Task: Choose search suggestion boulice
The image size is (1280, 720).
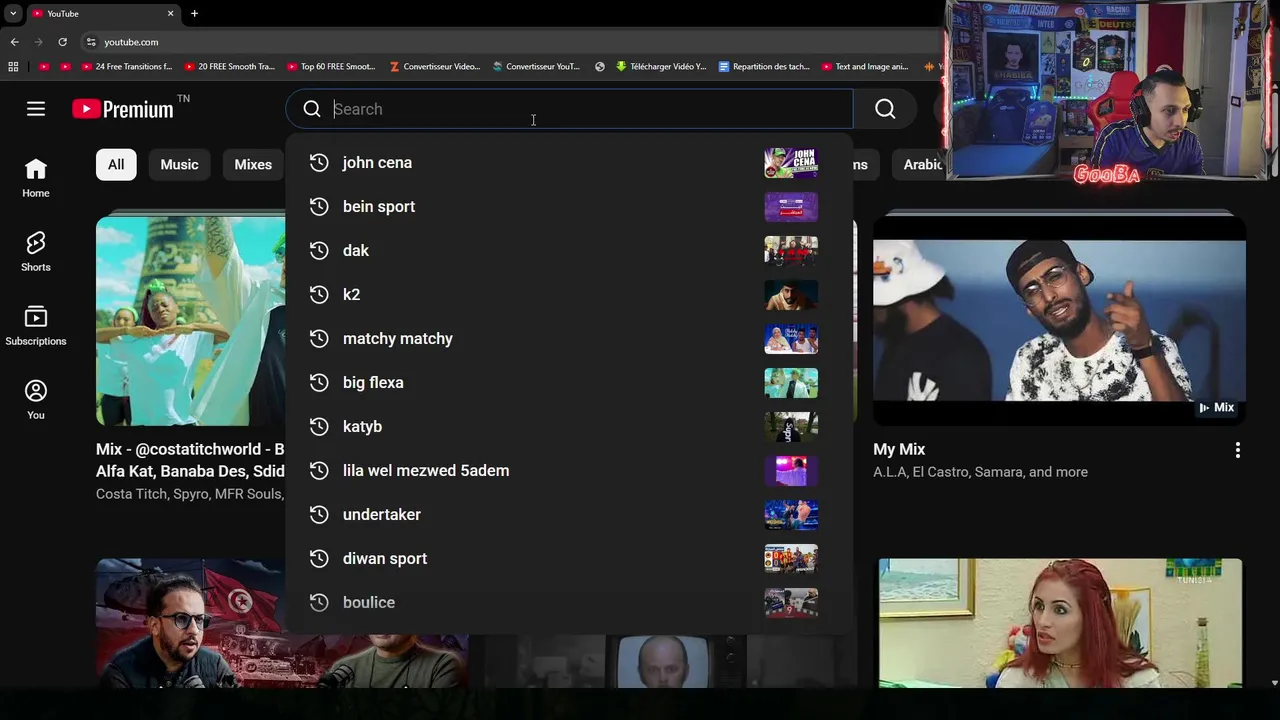Action: [x=569, y=602]
